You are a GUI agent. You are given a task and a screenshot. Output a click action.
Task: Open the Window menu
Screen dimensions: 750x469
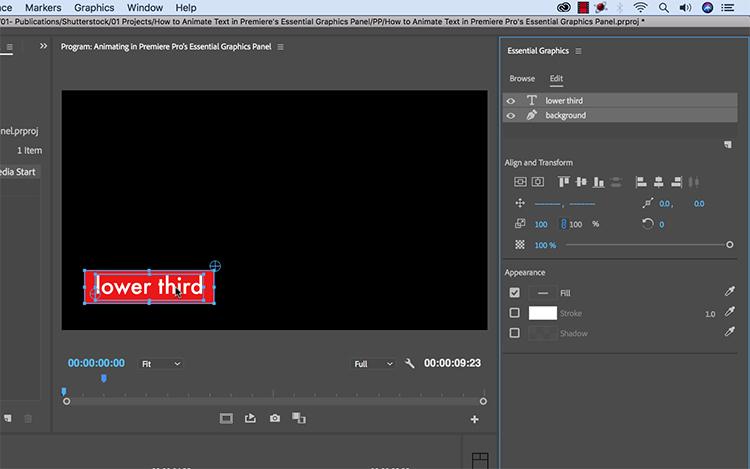point(145,8)
